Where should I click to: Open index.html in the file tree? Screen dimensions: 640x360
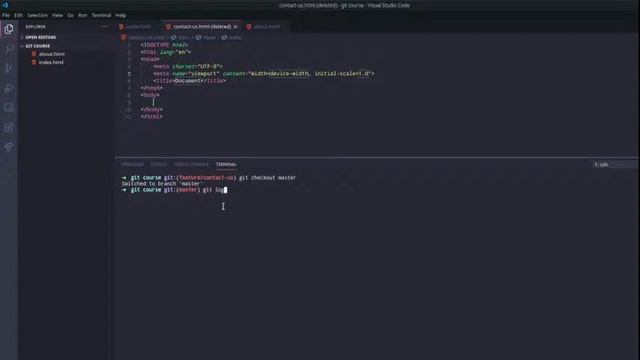[x=51, y=62]
